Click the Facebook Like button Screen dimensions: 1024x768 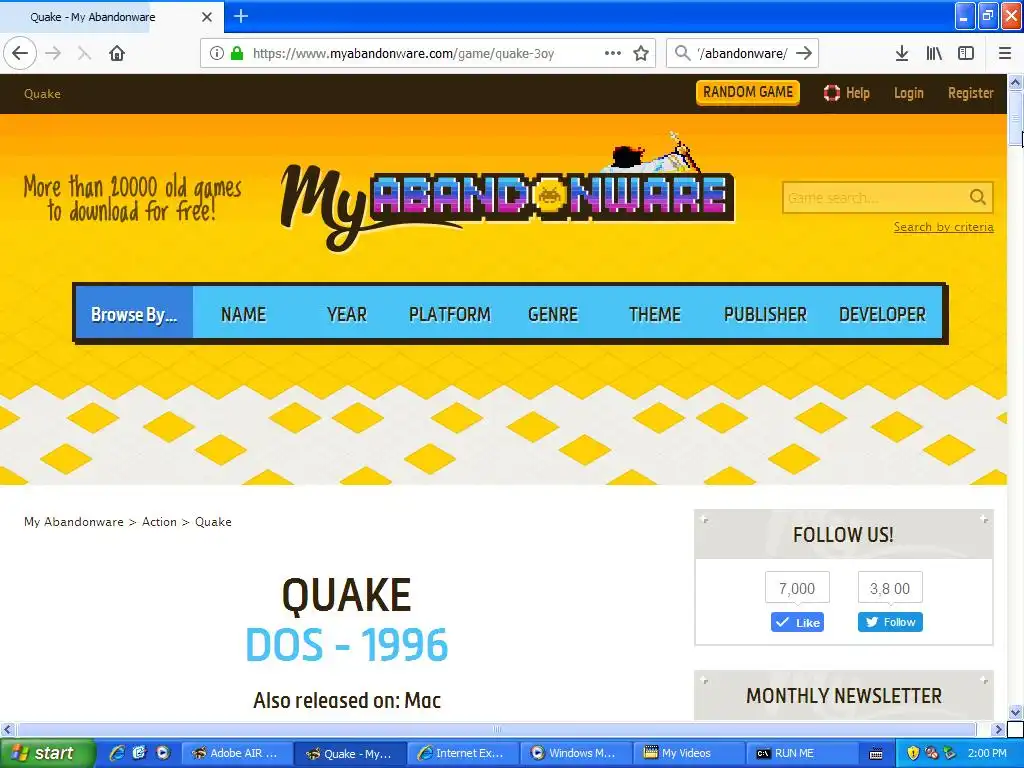(x=797, y=622)
